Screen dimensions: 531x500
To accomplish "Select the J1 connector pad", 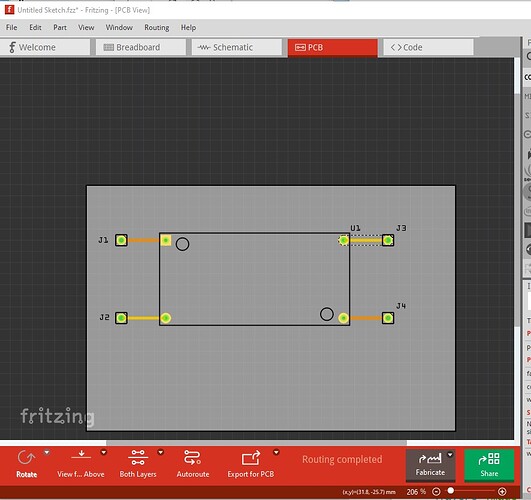I will coord(121,240).
